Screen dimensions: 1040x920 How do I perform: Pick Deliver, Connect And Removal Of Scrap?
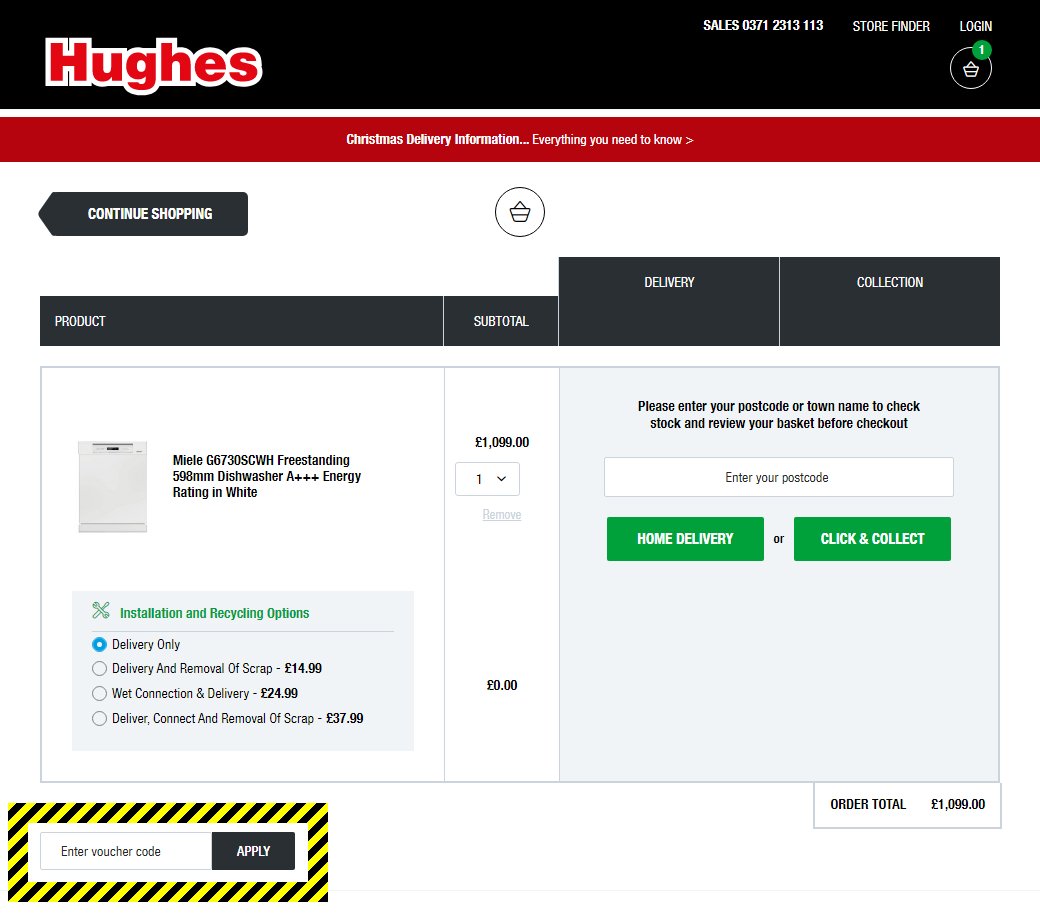pyautogui.click(x=99, y=718)
